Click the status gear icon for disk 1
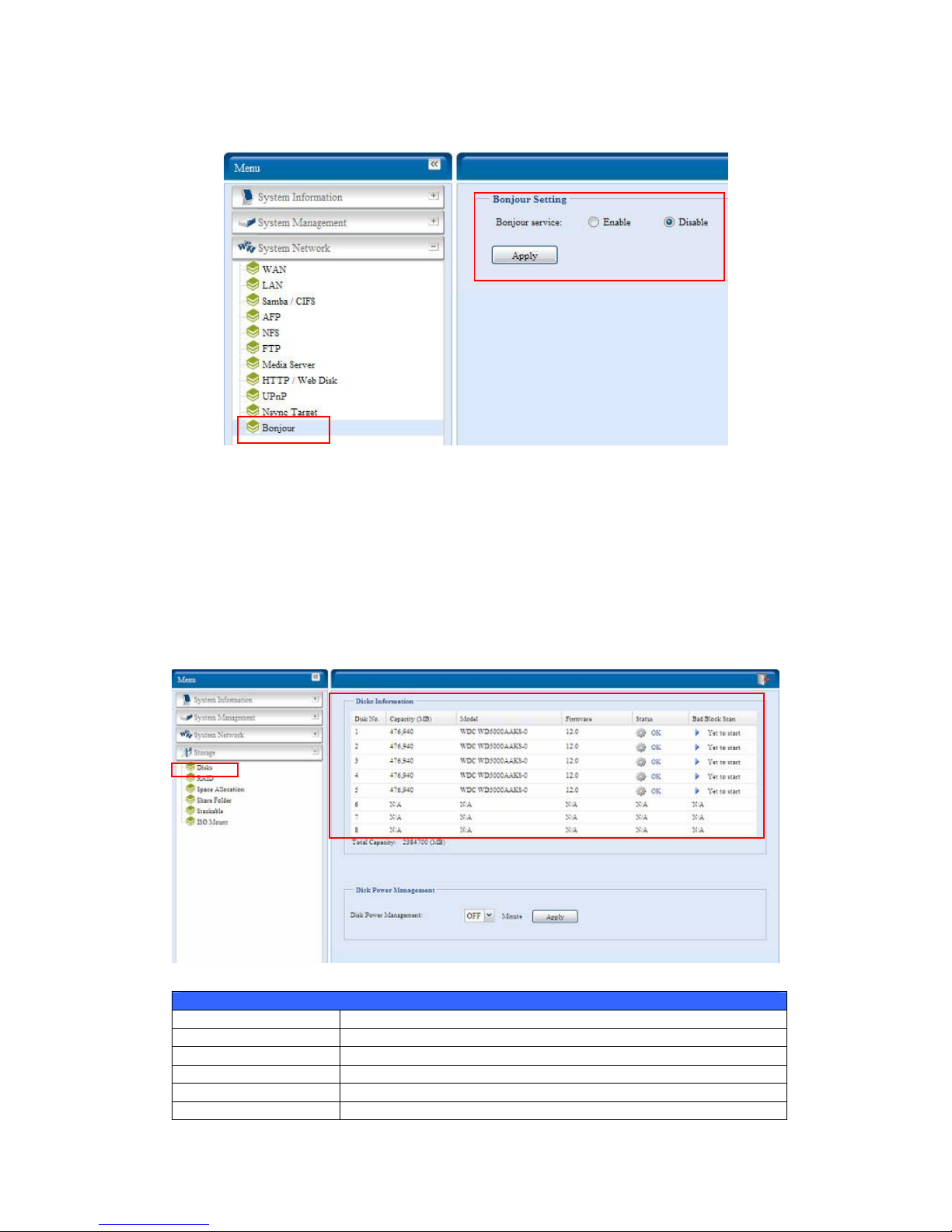952x1232 pixels. 641,733
